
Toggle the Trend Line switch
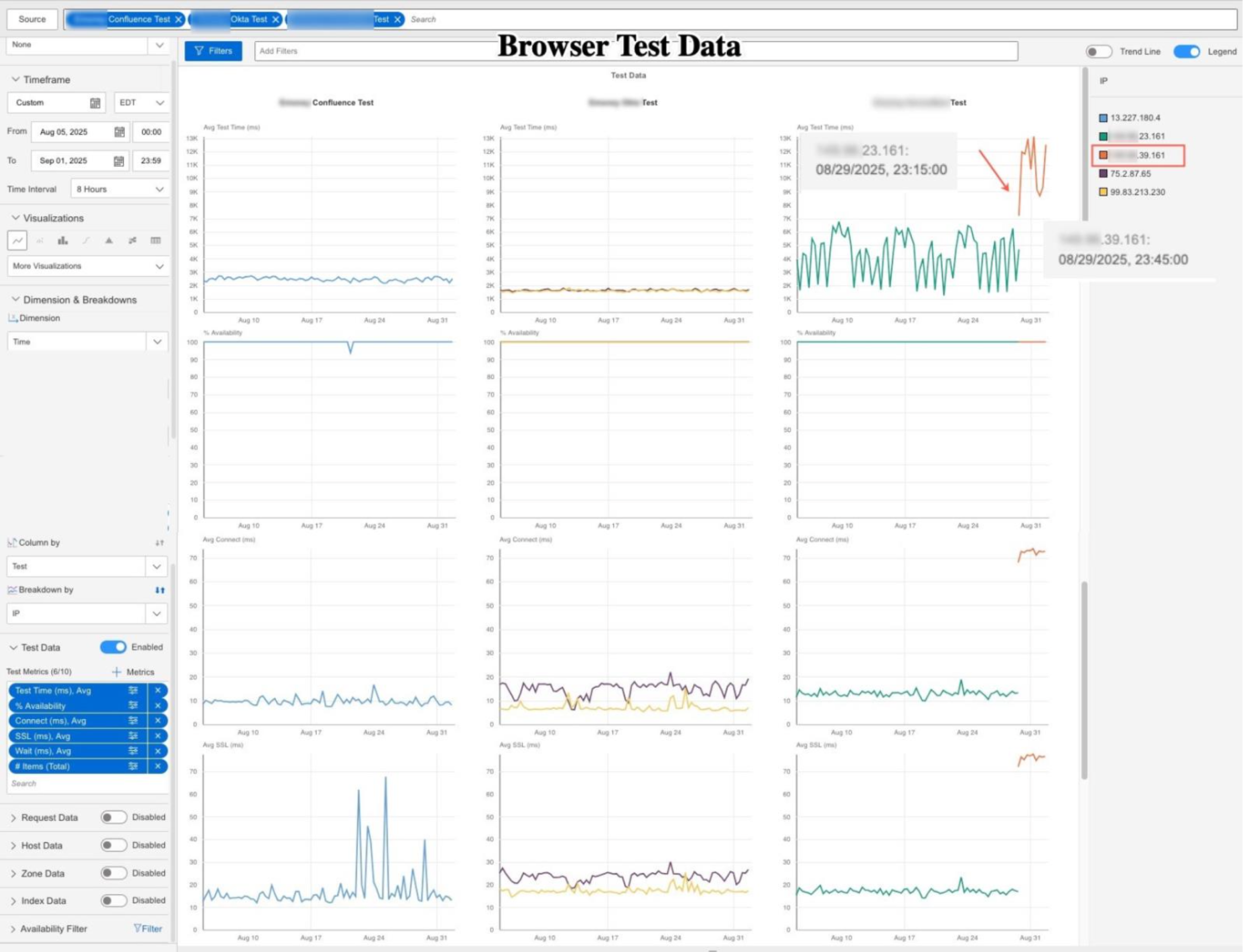(1098, 52)
